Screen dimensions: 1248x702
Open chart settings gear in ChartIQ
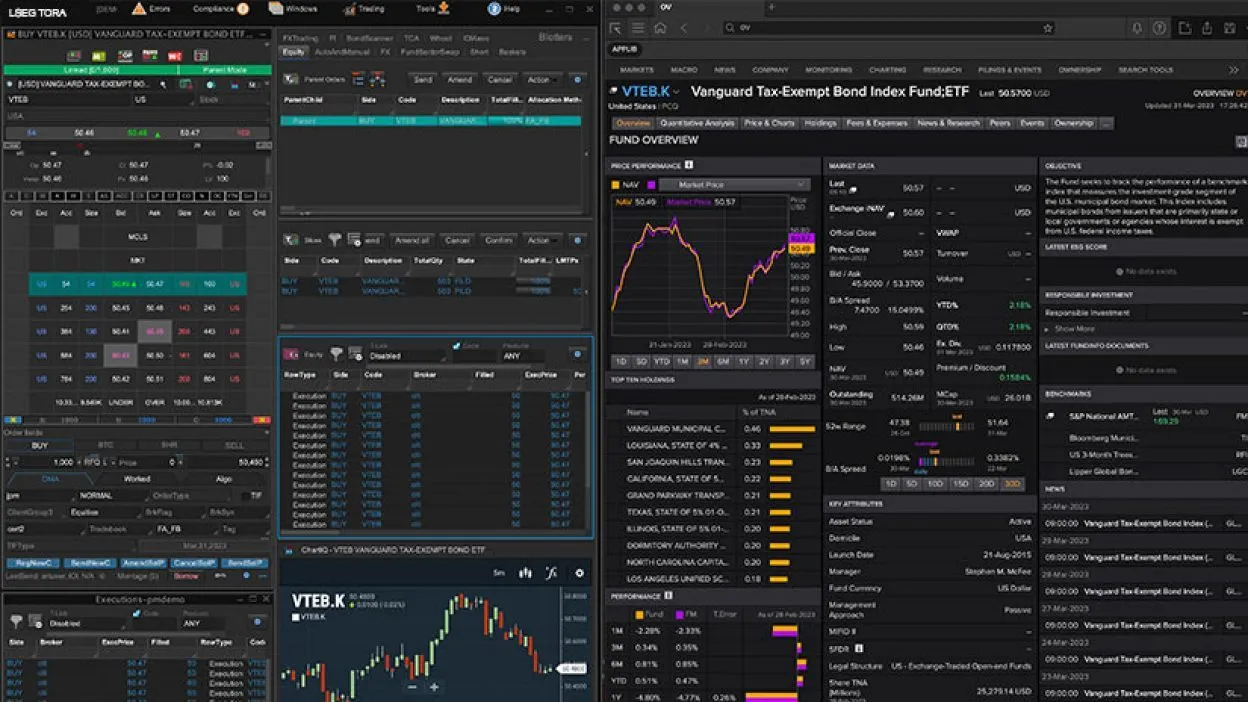(579, 573)
